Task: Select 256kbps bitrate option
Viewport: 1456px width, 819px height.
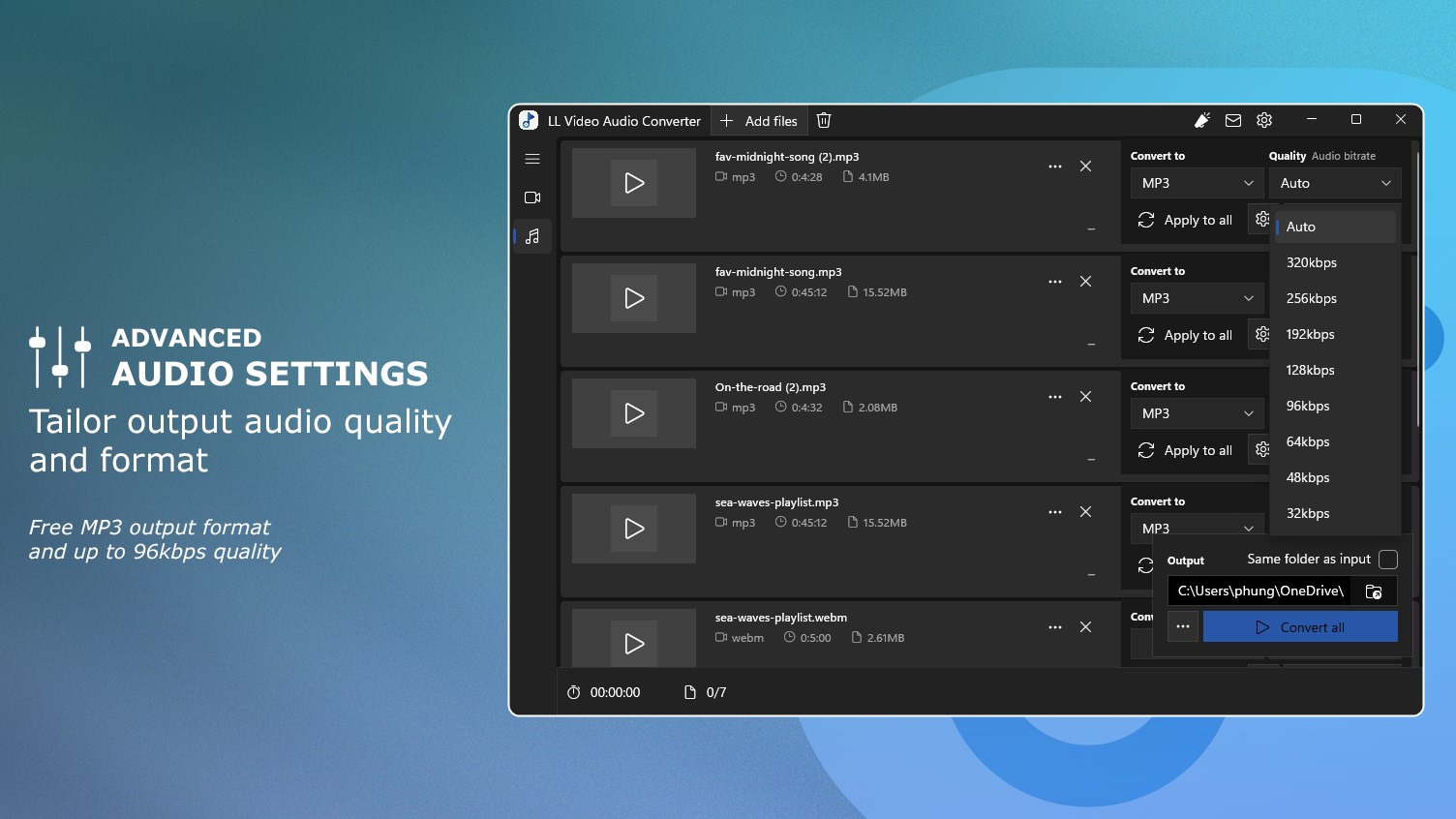Action: (1336, 298)
